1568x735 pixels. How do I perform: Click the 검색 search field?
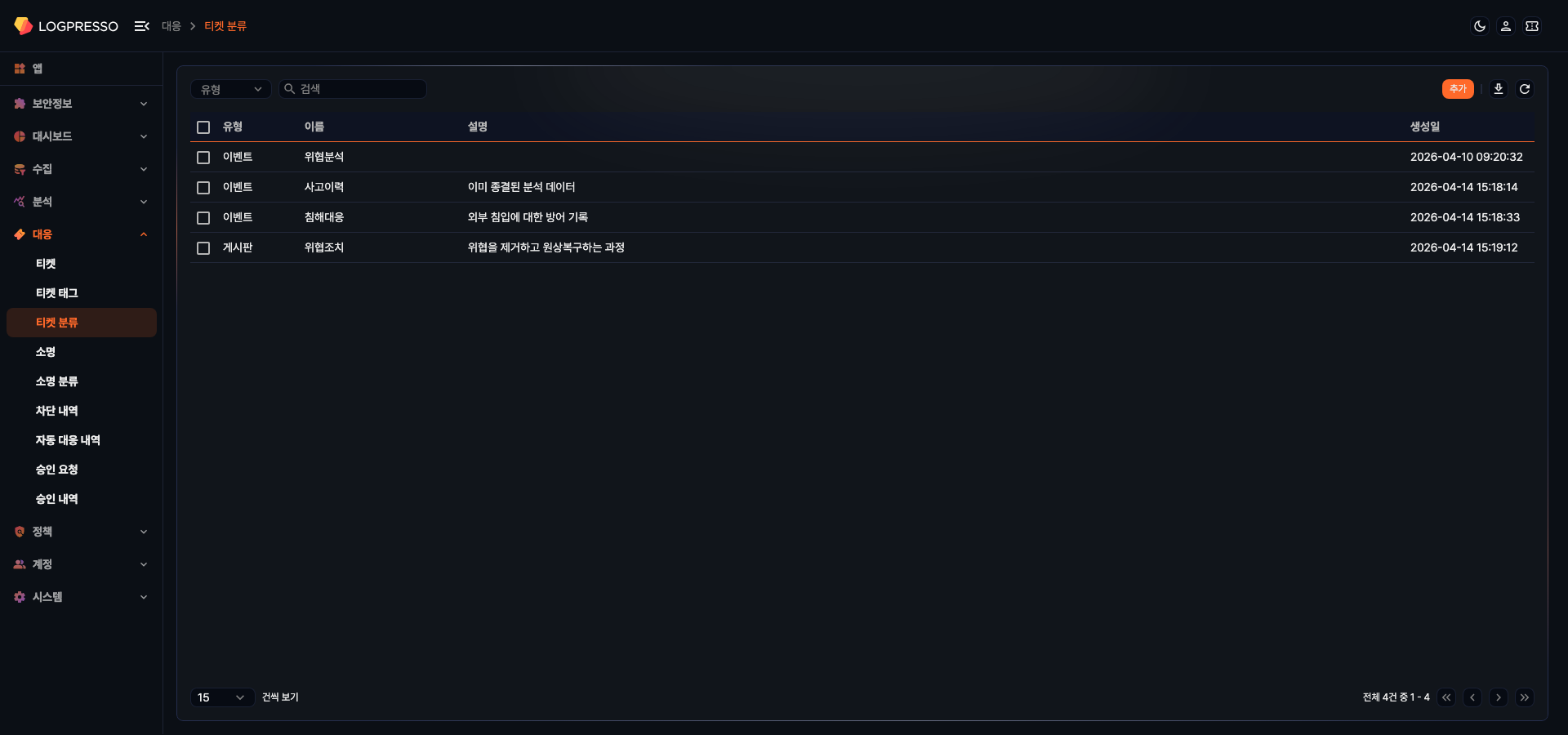(x=359, y=89)
